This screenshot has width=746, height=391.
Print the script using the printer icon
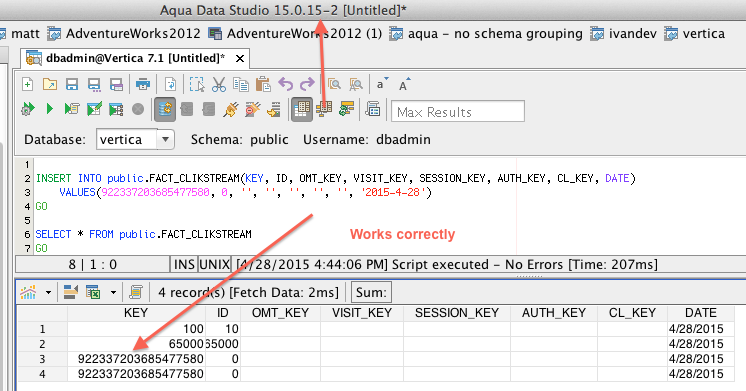[x=143, y=85]
